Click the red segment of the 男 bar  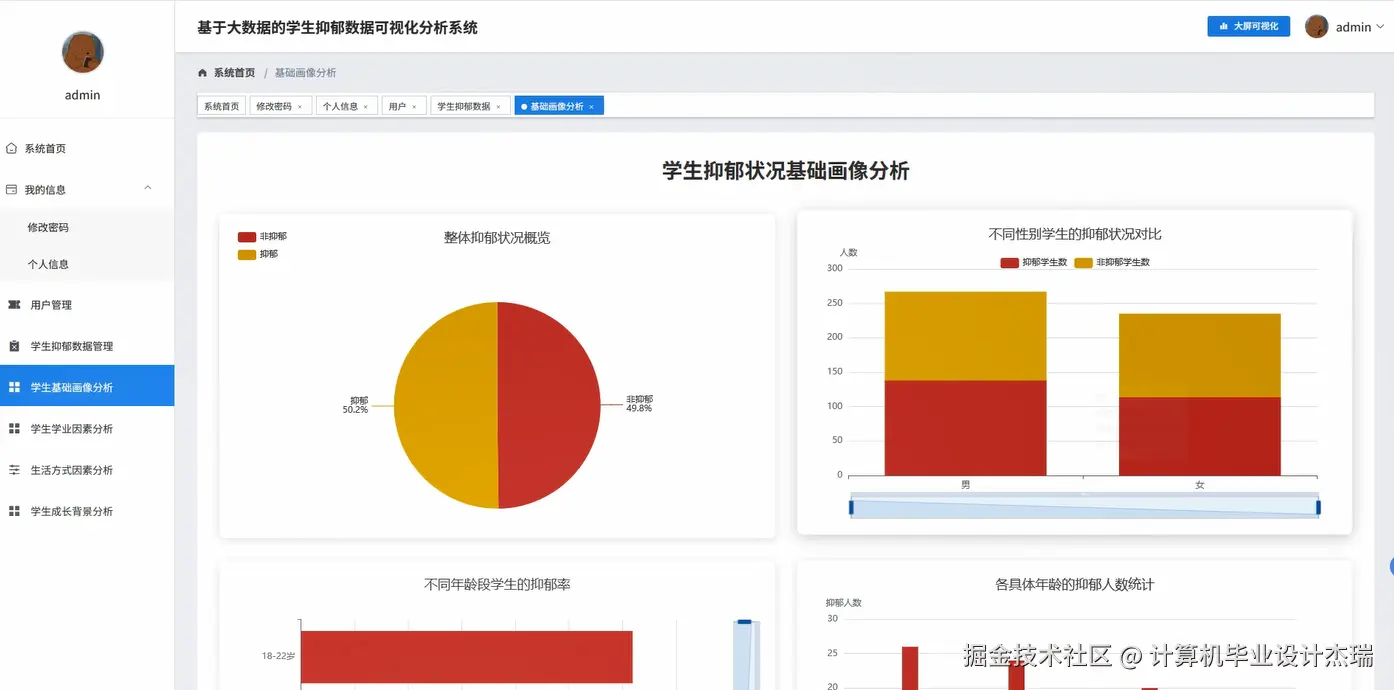coord(965,428)
